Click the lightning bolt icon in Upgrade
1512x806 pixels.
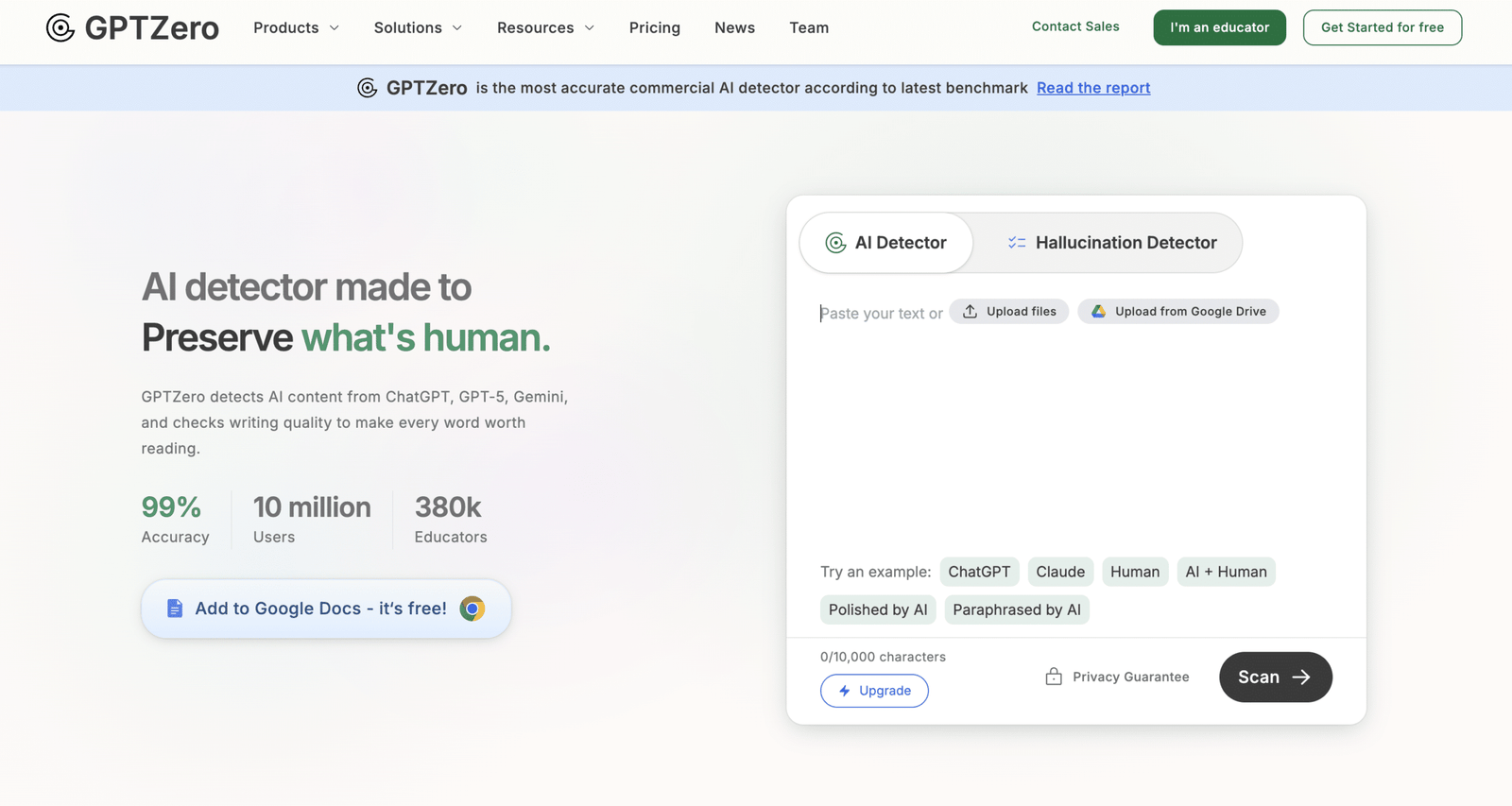click(x=845, y=691)
